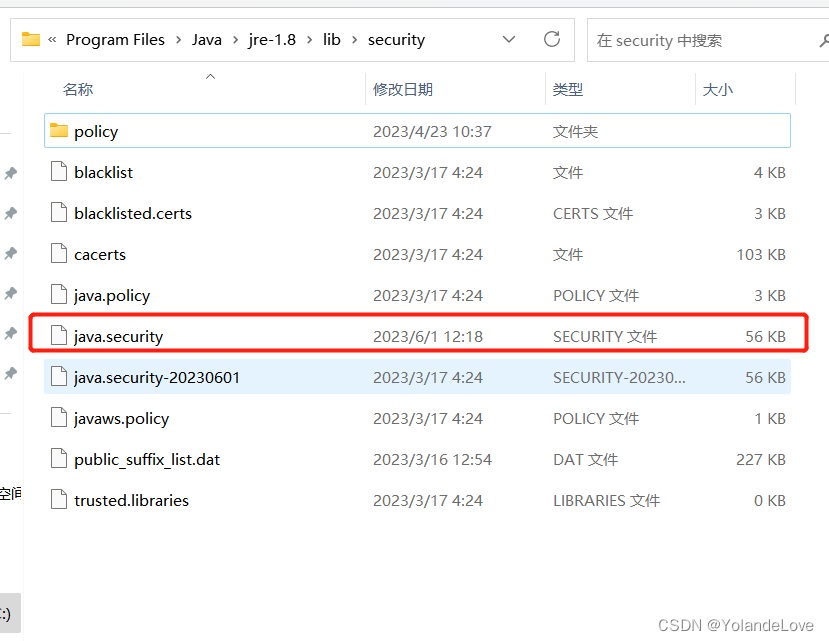
Task: Click the SECURITY-20230... type cell
Action: coord(619,378)
